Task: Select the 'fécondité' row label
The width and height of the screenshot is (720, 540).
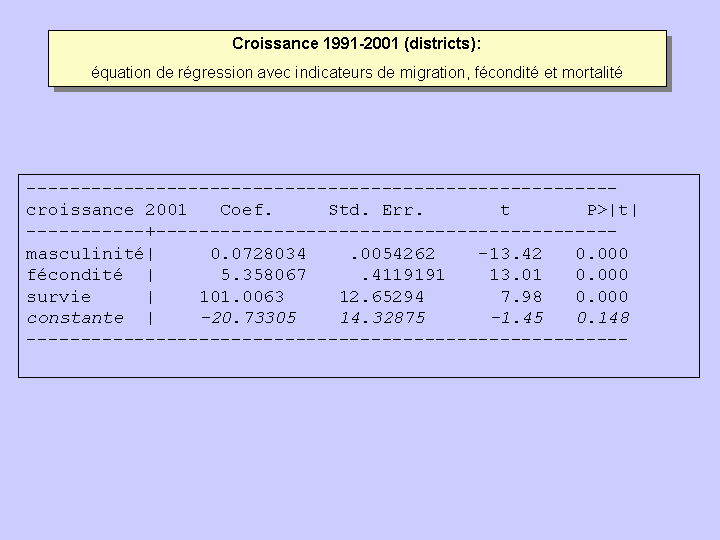Action: click(74, 275)
